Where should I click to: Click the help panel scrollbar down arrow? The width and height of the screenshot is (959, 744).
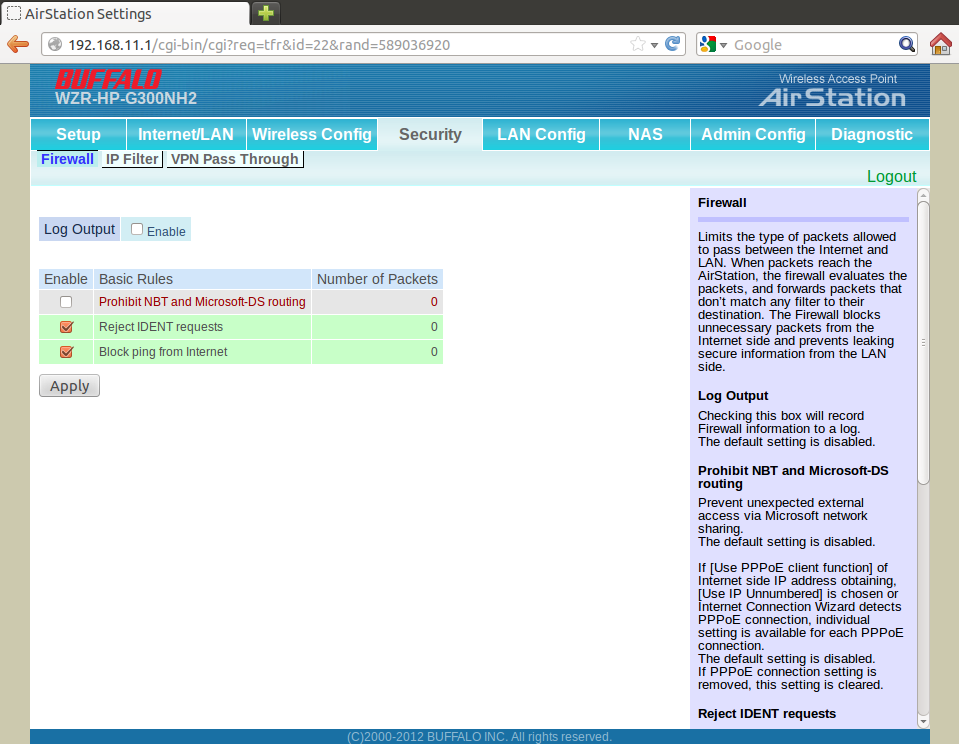pyautogui.click(x=923, y=721)
